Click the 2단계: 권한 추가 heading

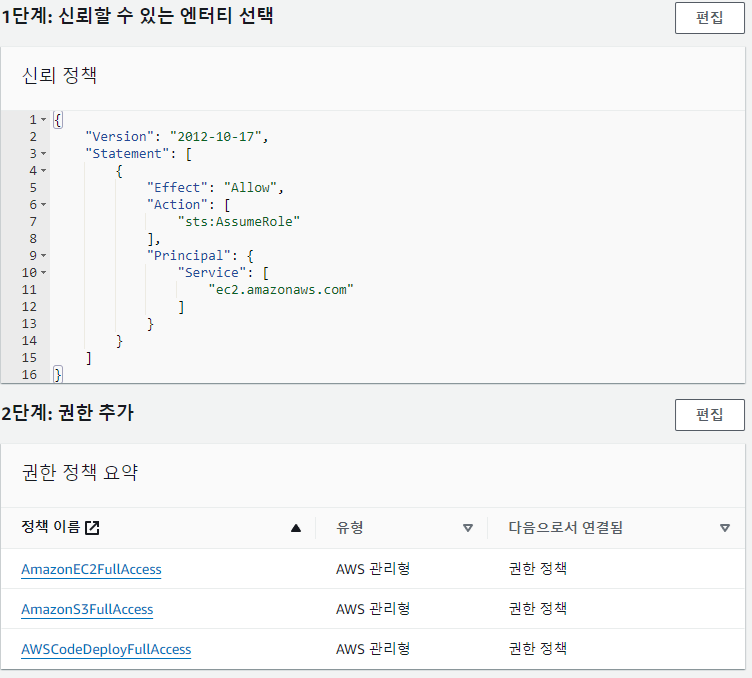coord(68,412)
